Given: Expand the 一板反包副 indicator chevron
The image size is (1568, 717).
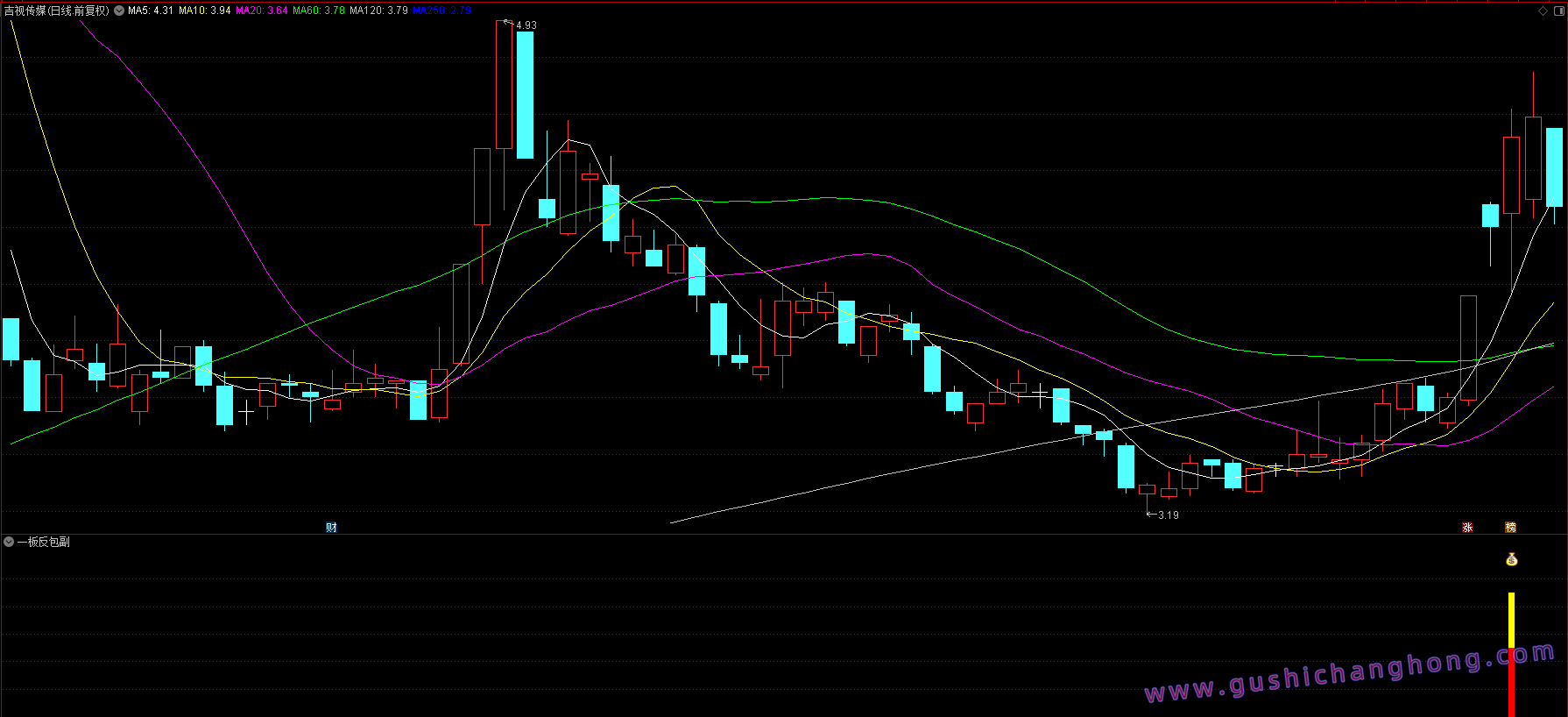Looking at the screenshot, I should click(x=9, y=542).
